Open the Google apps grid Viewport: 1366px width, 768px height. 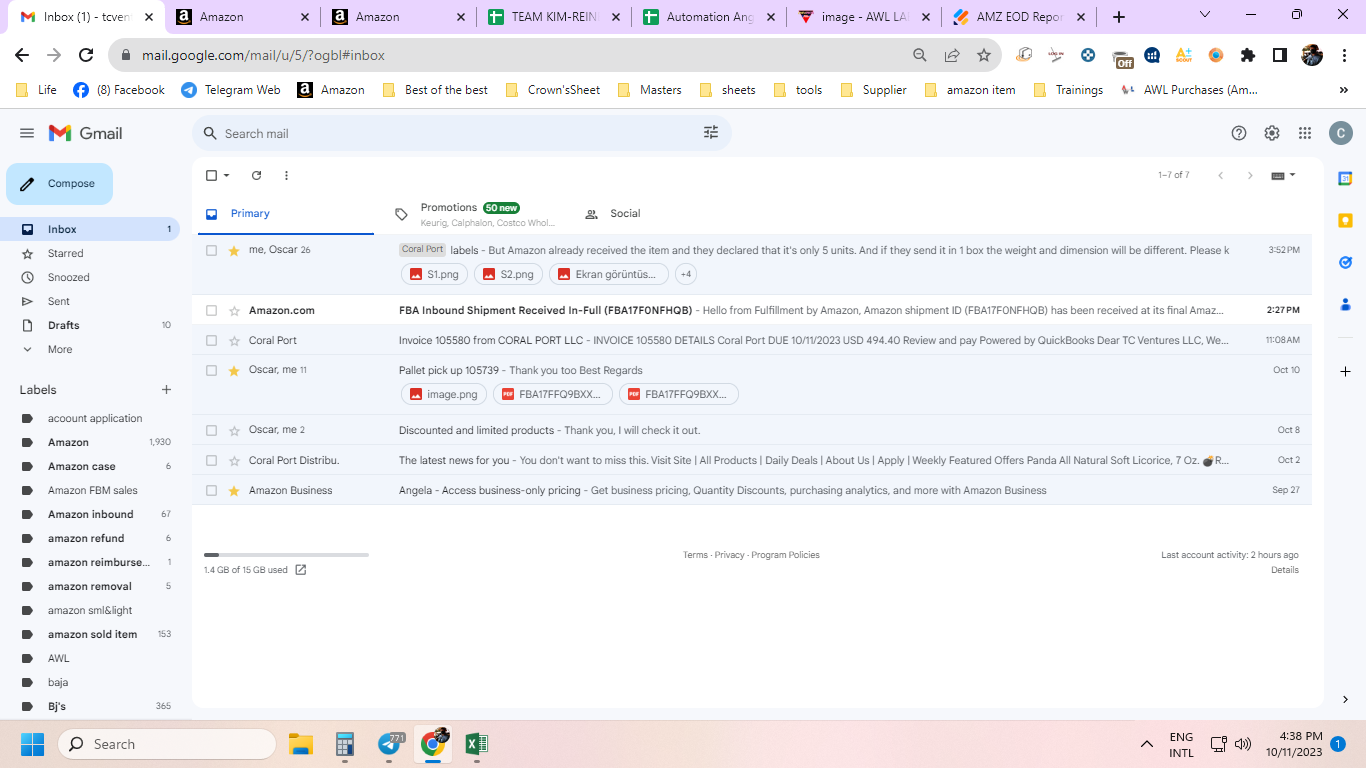pos(1305,133)
